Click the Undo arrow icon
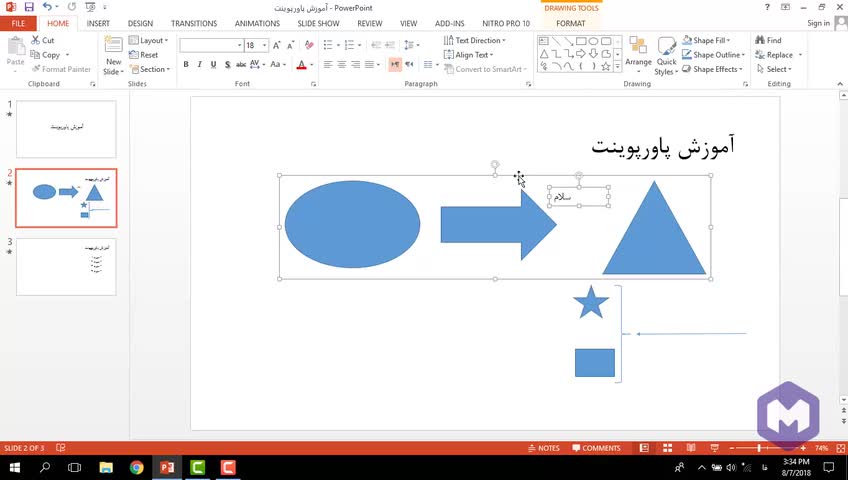Viewport: 848px width, 480px height. pyautogui.click(x=48, y=7)
